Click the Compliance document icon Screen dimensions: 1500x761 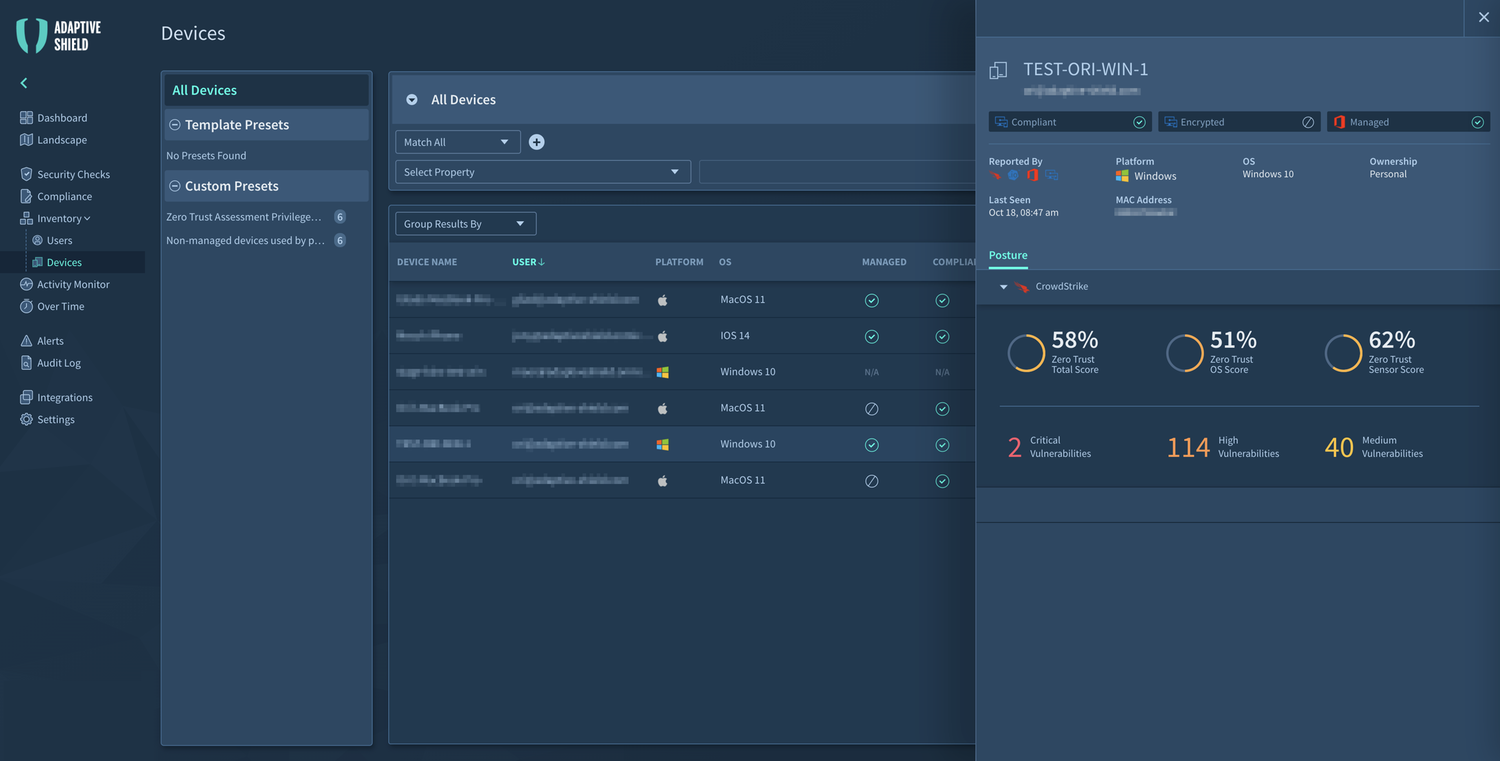click(x=26, y=196)
